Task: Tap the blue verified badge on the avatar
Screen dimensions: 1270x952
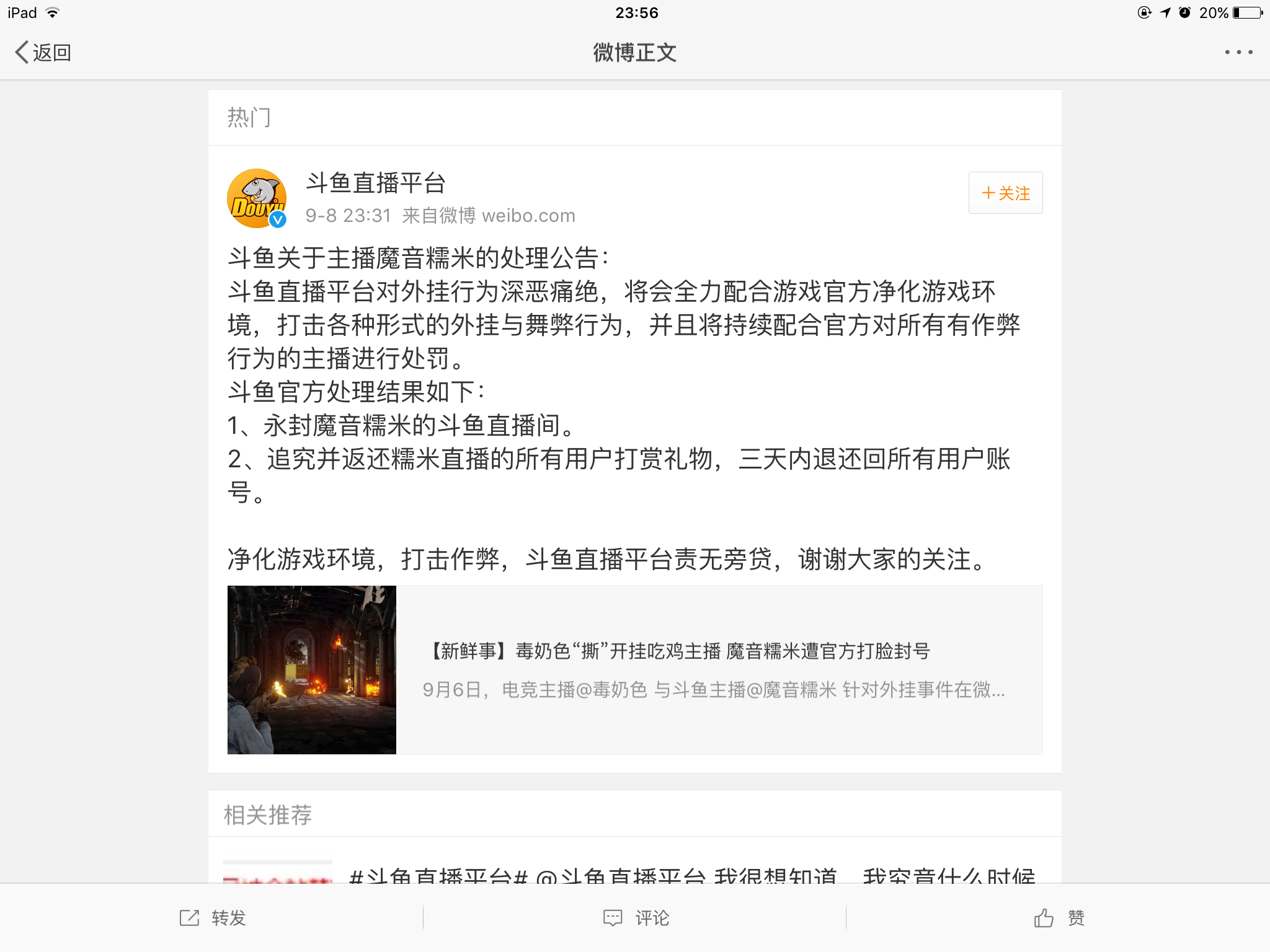Action: [x=278, y=219]
